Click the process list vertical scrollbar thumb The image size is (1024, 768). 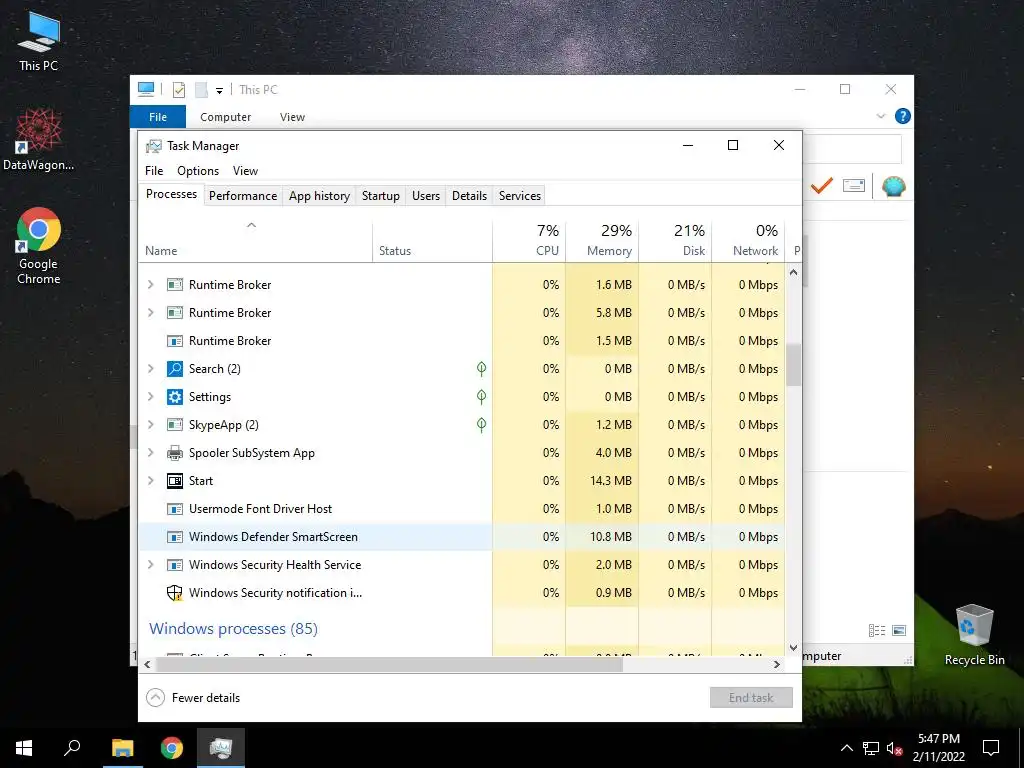tap(793, 365)
